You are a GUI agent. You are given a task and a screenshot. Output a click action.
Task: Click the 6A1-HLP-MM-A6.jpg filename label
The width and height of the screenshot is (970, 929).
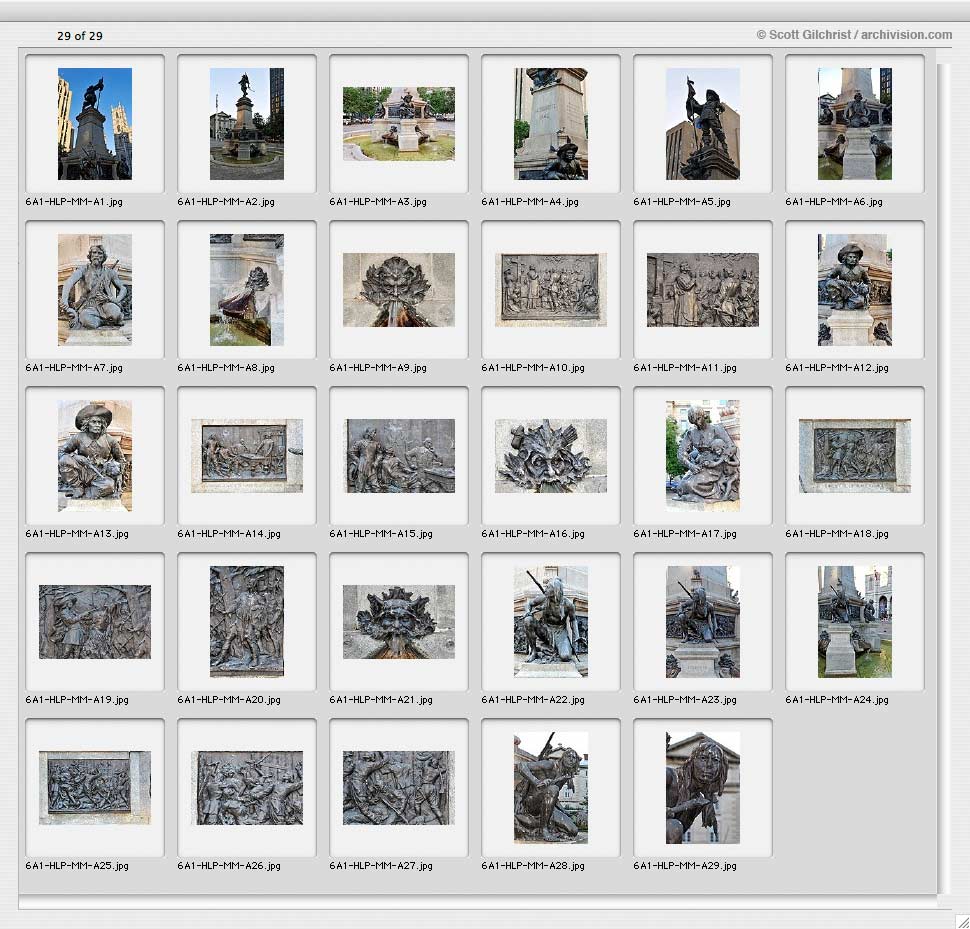[x=834, y=202]
